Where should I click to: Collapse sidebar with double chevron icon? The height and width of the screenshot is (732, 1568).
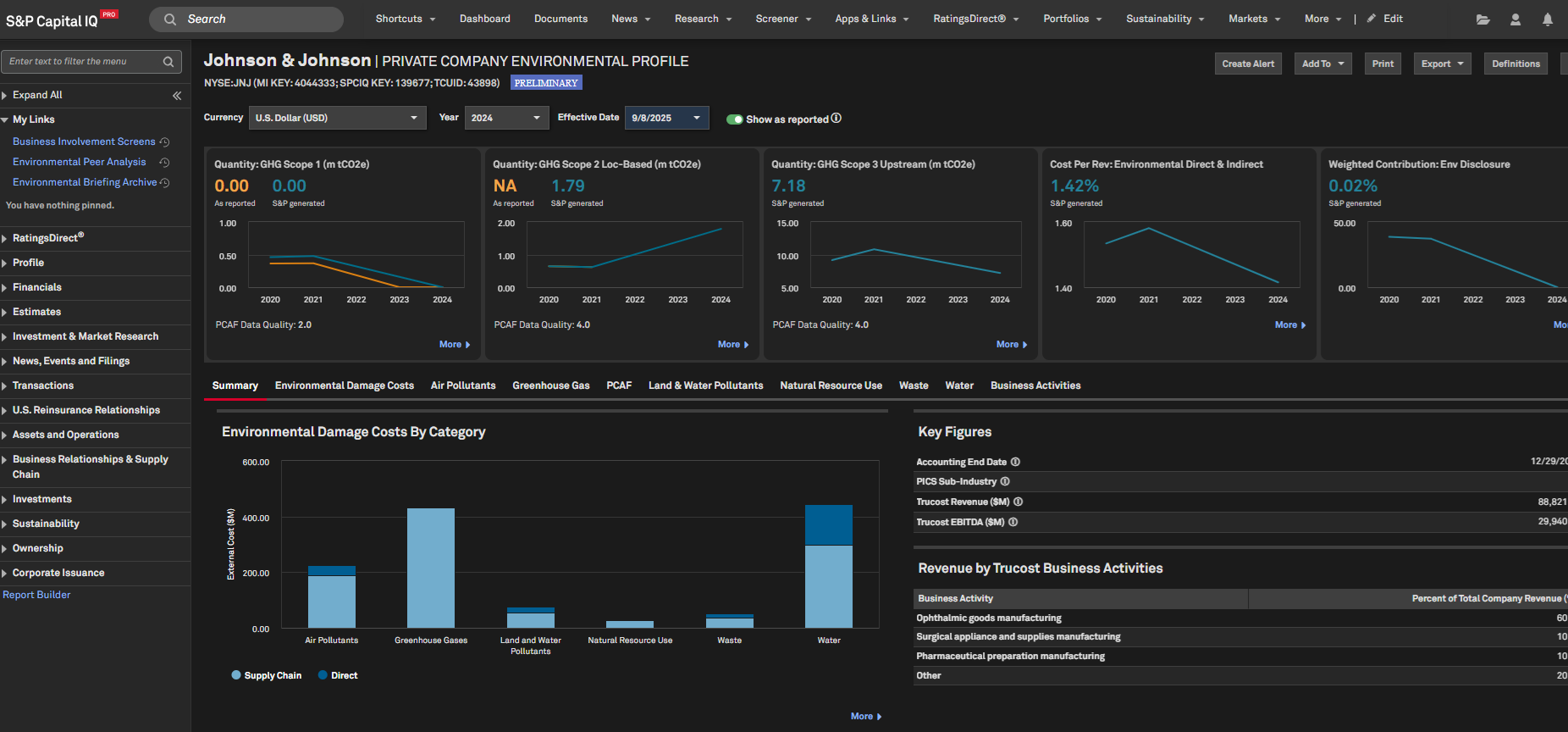(177, 96)
